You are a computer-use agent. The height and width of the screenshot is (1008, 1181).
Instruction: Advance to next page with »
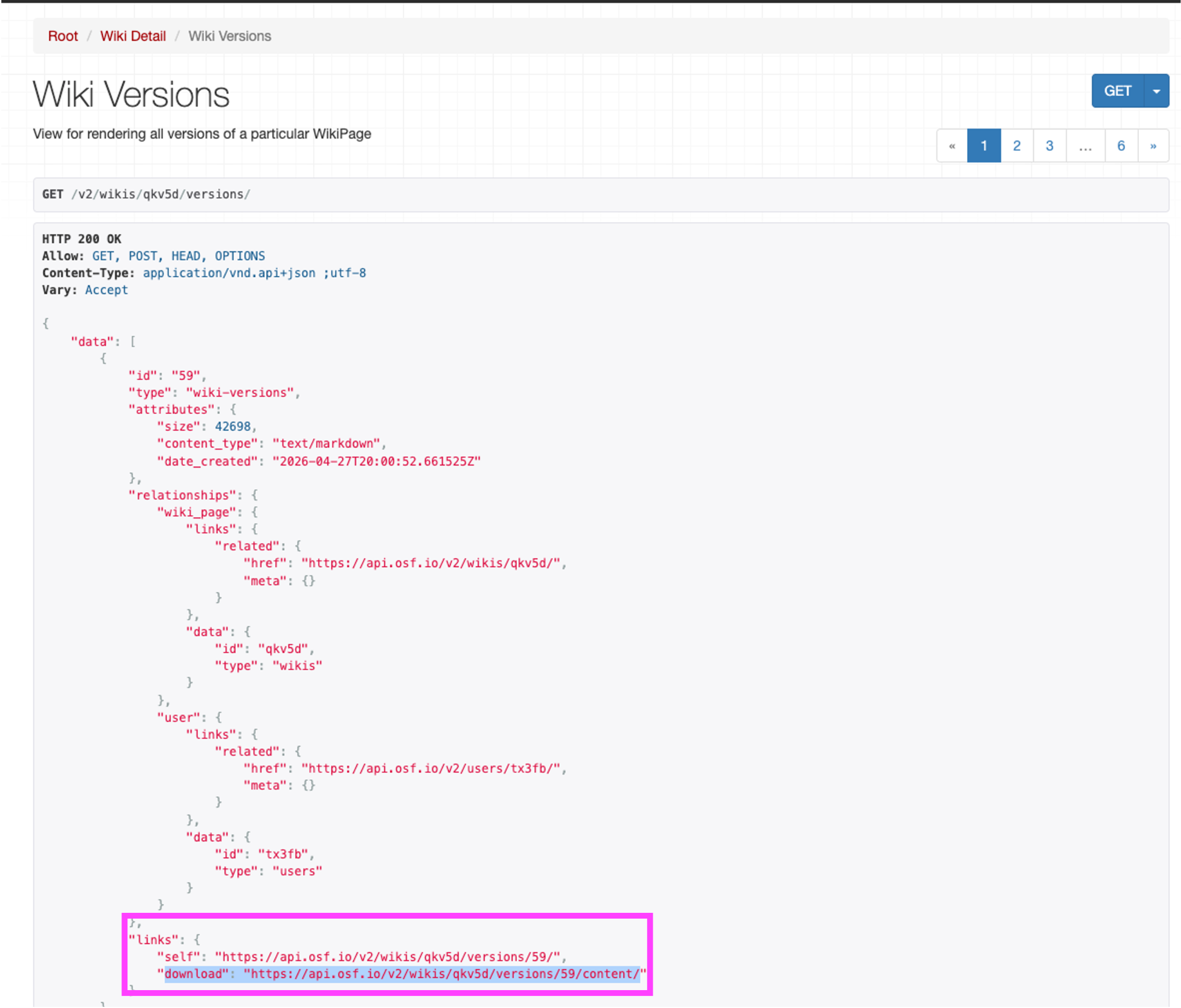[1153, 146]
